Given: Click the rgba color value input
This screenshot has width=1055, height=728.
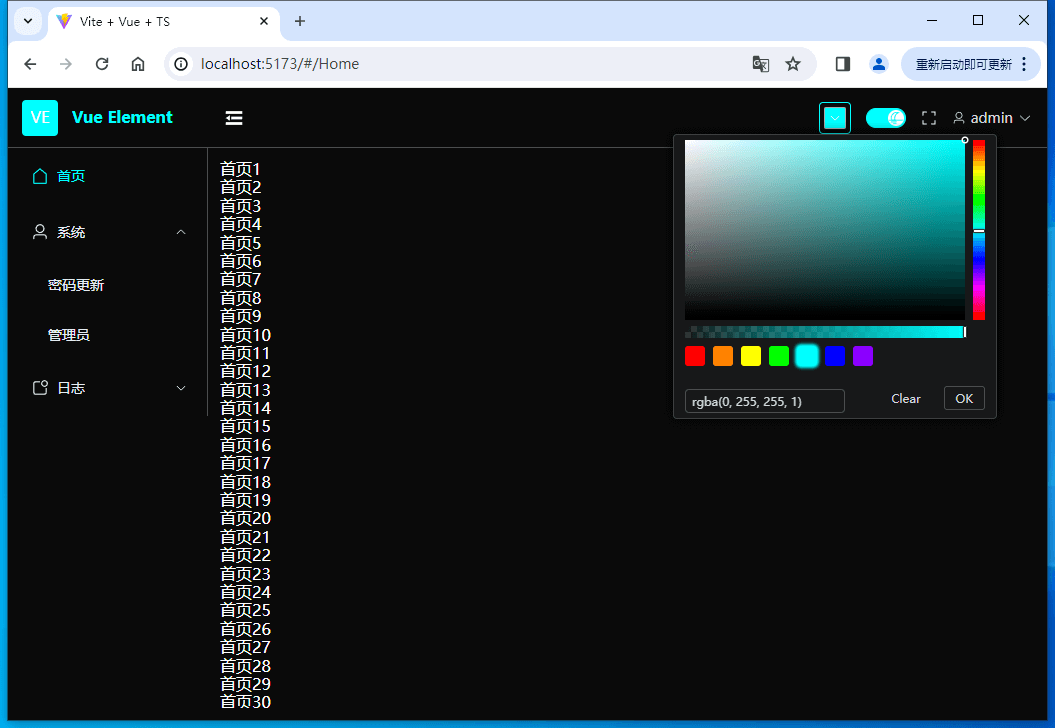Looking at the screenshot, I should click(x=764, y=401).
